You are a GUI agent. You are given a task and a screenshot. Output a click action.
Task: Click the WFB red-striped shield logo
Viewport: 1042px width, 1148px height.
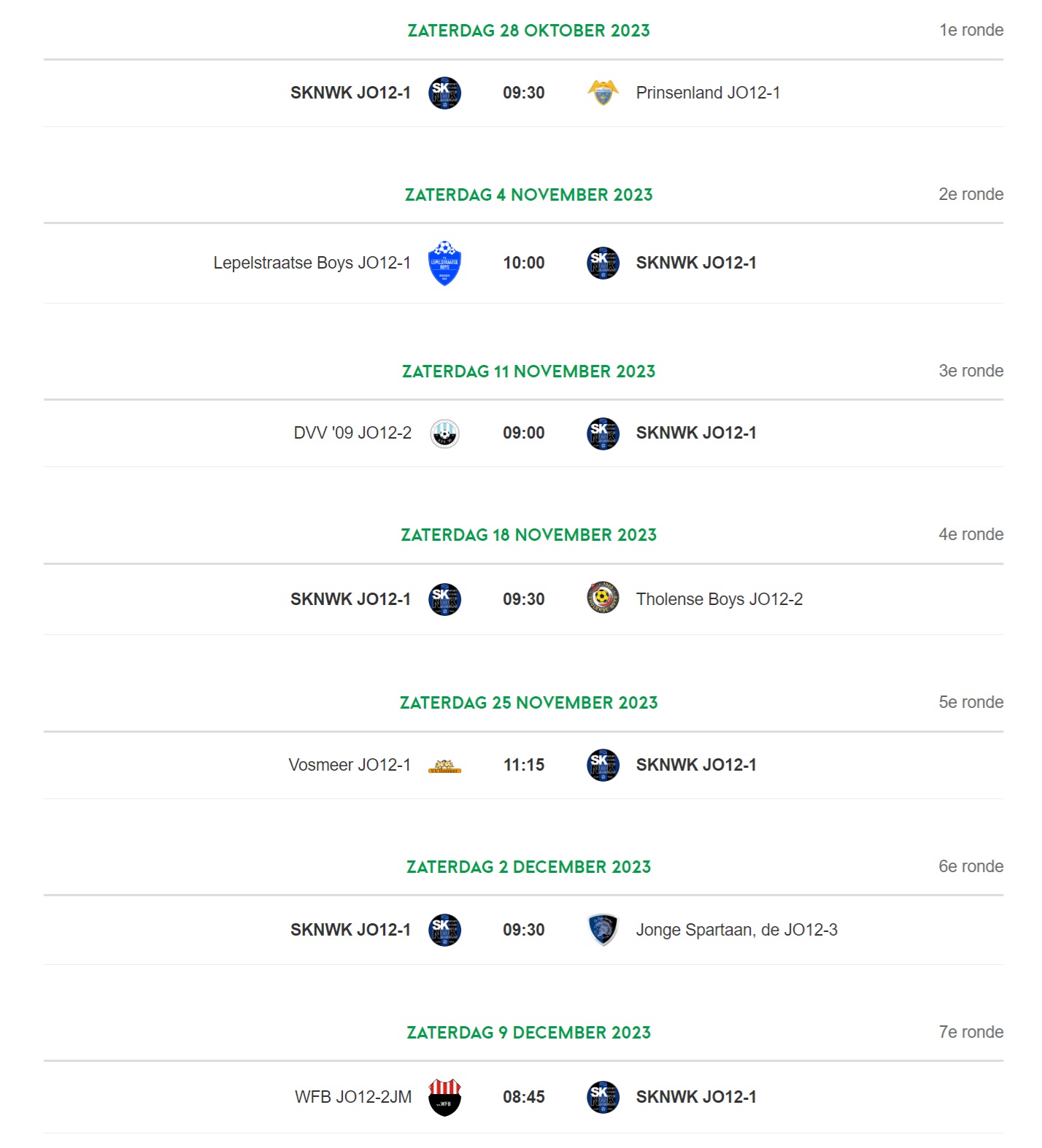coord(444,1097)
